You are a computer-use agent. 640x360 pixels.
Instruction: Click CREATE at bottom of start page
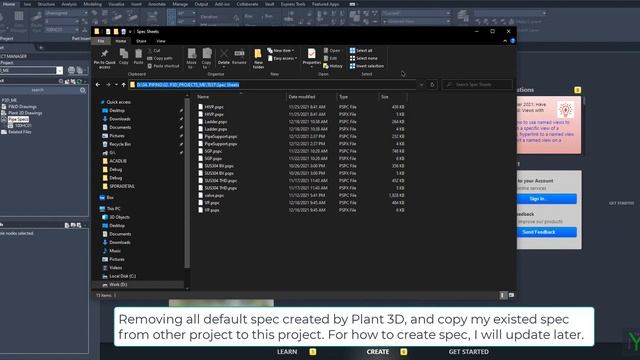click(x=378, y=351)
